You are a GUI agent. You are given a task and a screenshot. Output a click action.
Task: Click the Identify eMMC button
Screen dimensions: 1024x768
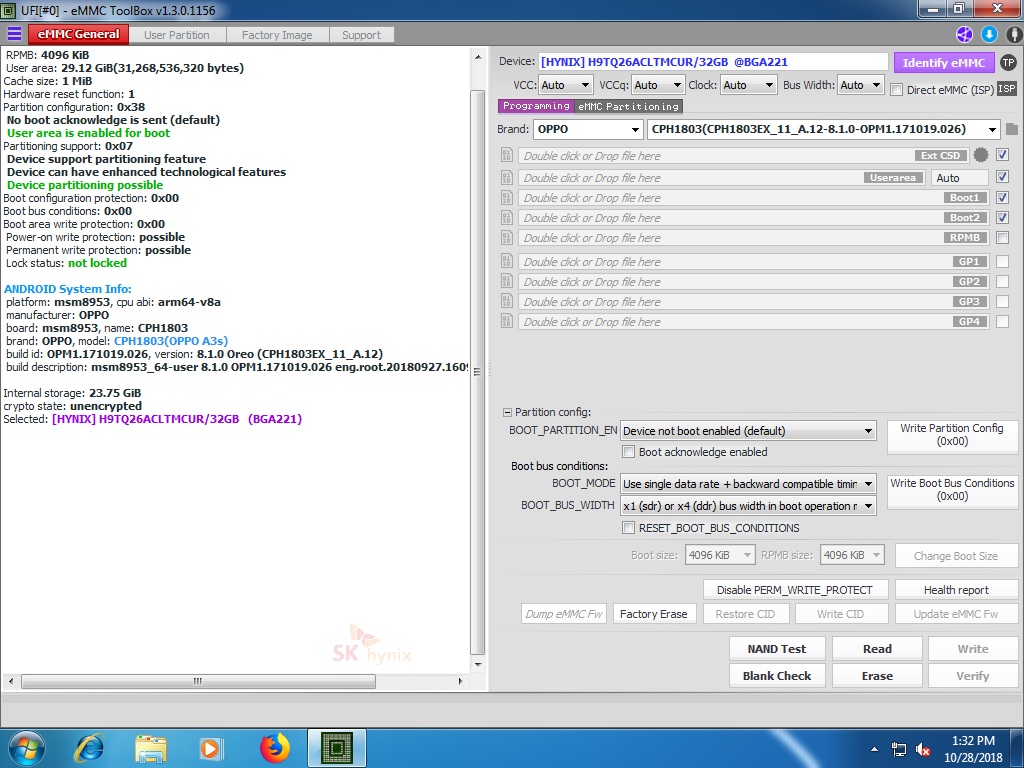[x=944, y=63]
